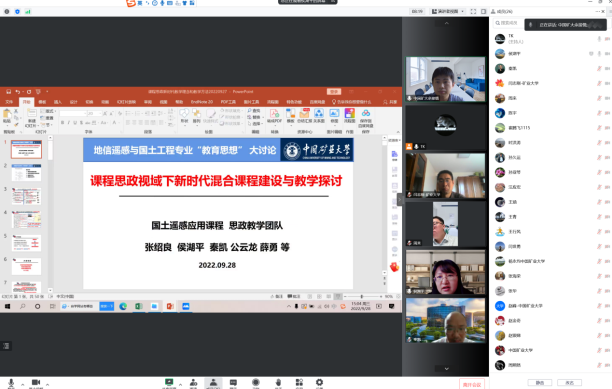Toggle fullscreen mode icon at top
This screenshot has width=612, height=389.
(x=473, y=11)
